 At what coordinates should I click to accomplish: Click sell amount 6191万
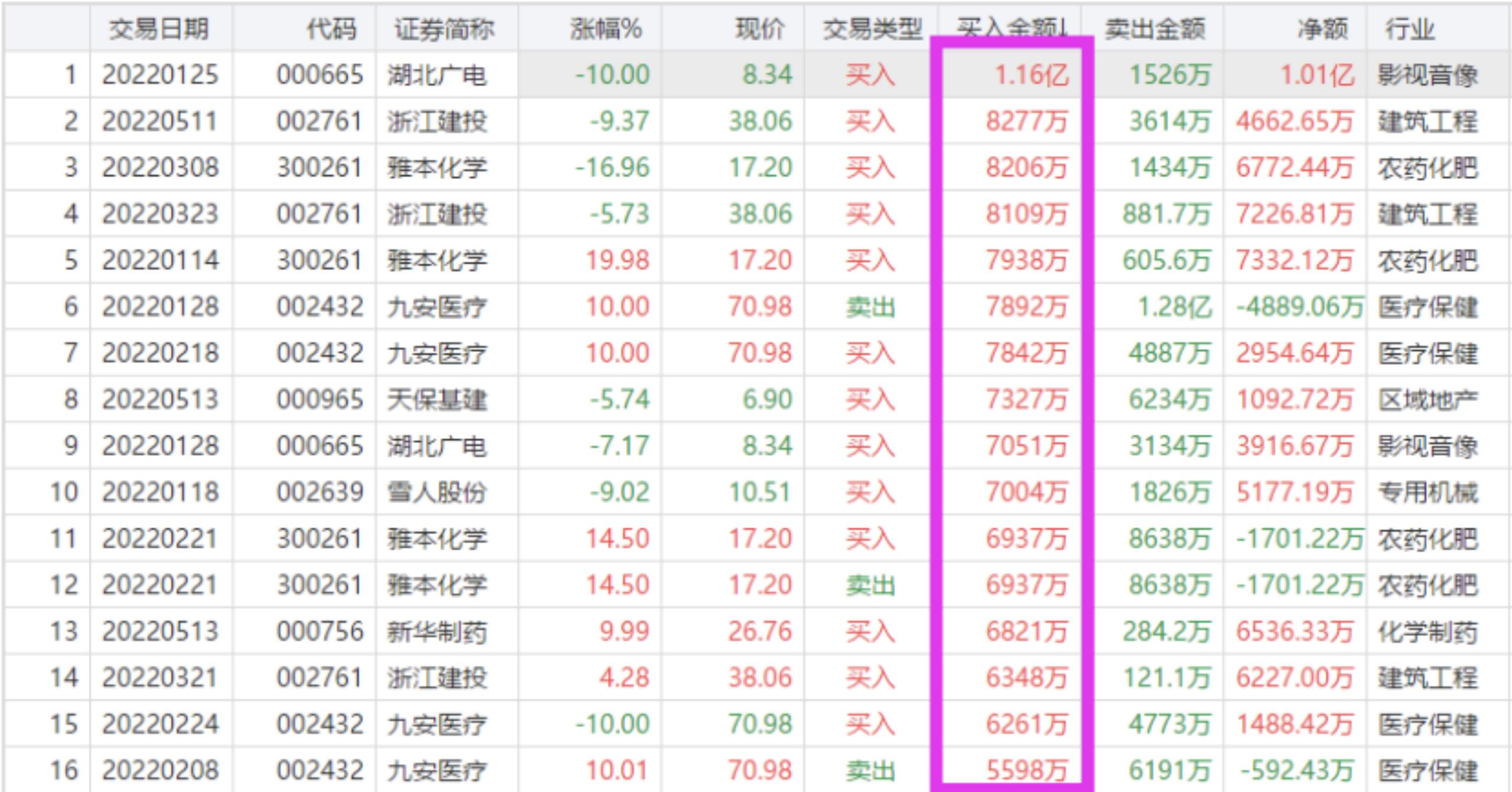(x=1169, y=770)
